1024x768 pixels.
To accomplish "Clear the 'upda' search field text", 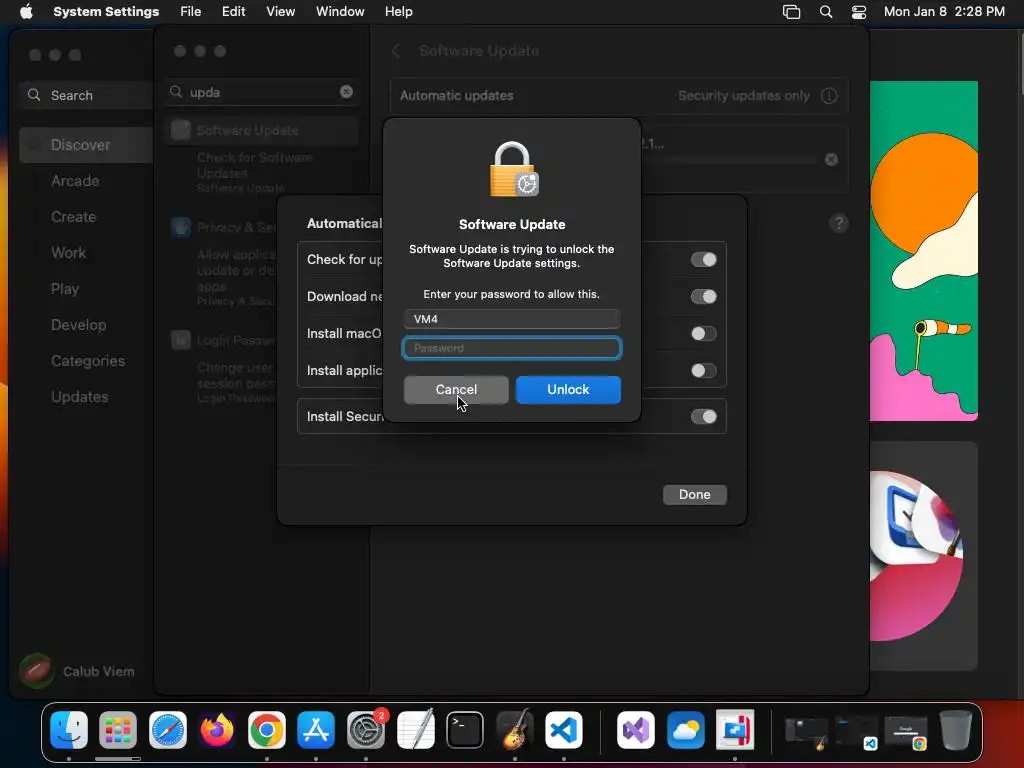I will pyautogui.click(x=346, y=92).
